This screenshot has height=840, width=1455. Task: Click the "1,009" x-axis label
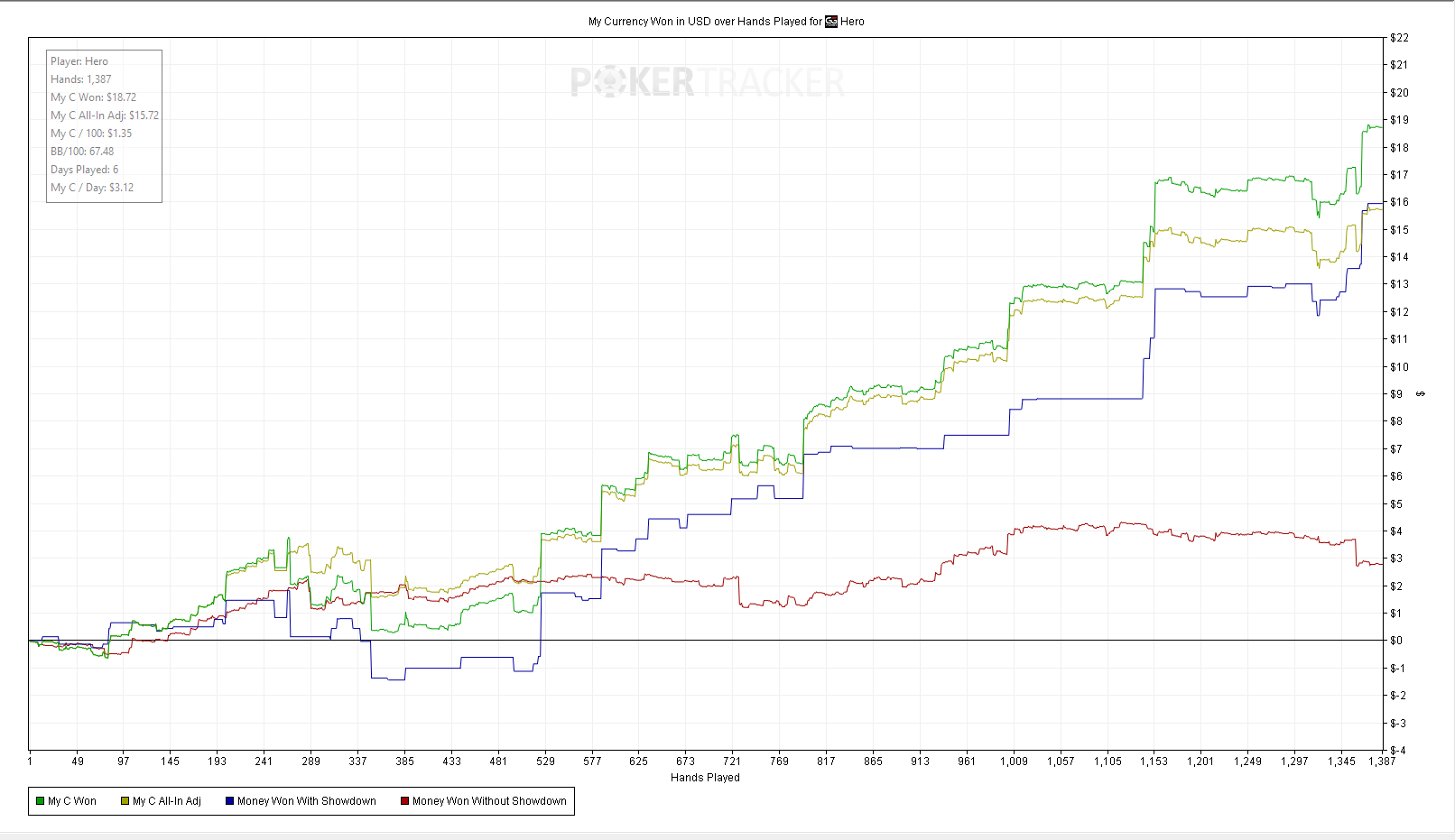pos(1014,762)
